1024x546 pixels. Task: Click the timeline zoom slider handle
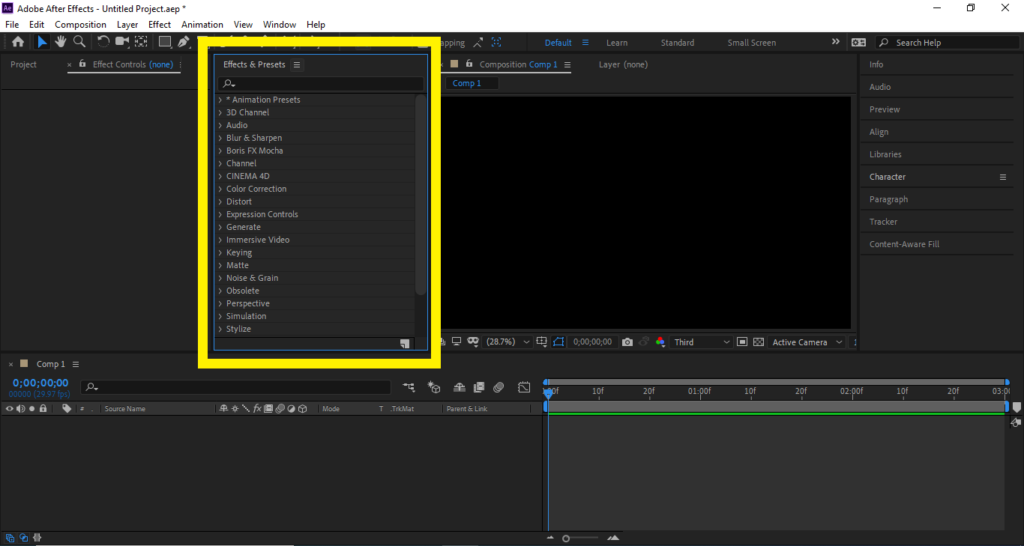coord(566,539)
